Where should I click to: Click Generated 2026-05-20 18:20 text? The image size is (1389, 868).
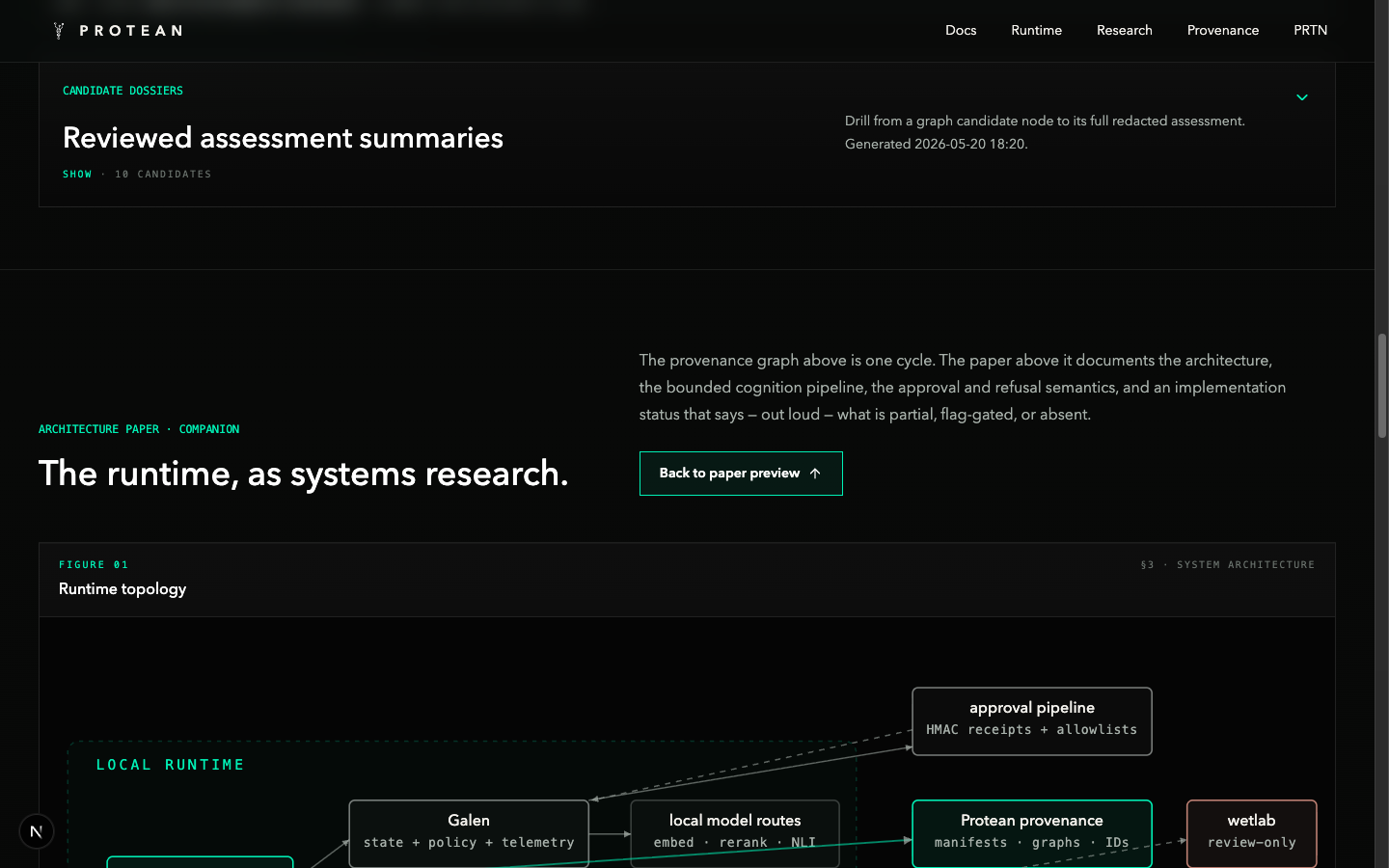click(936, 145)
